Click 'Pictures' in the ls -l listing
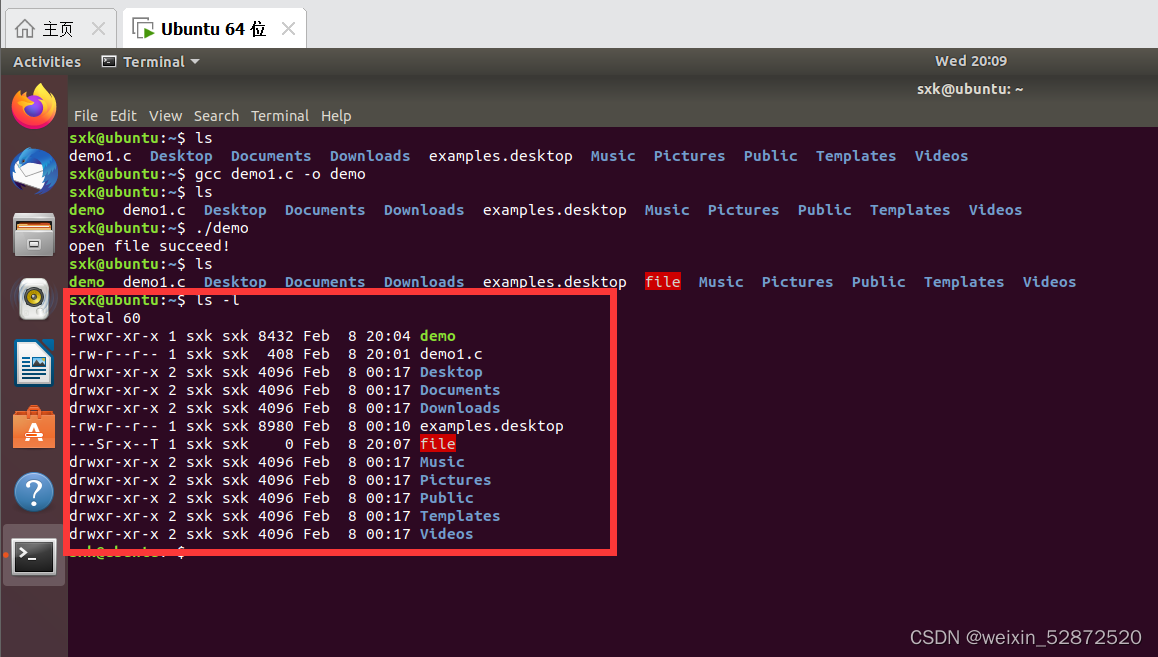The image size is (1158, 657). pos(456,480)
